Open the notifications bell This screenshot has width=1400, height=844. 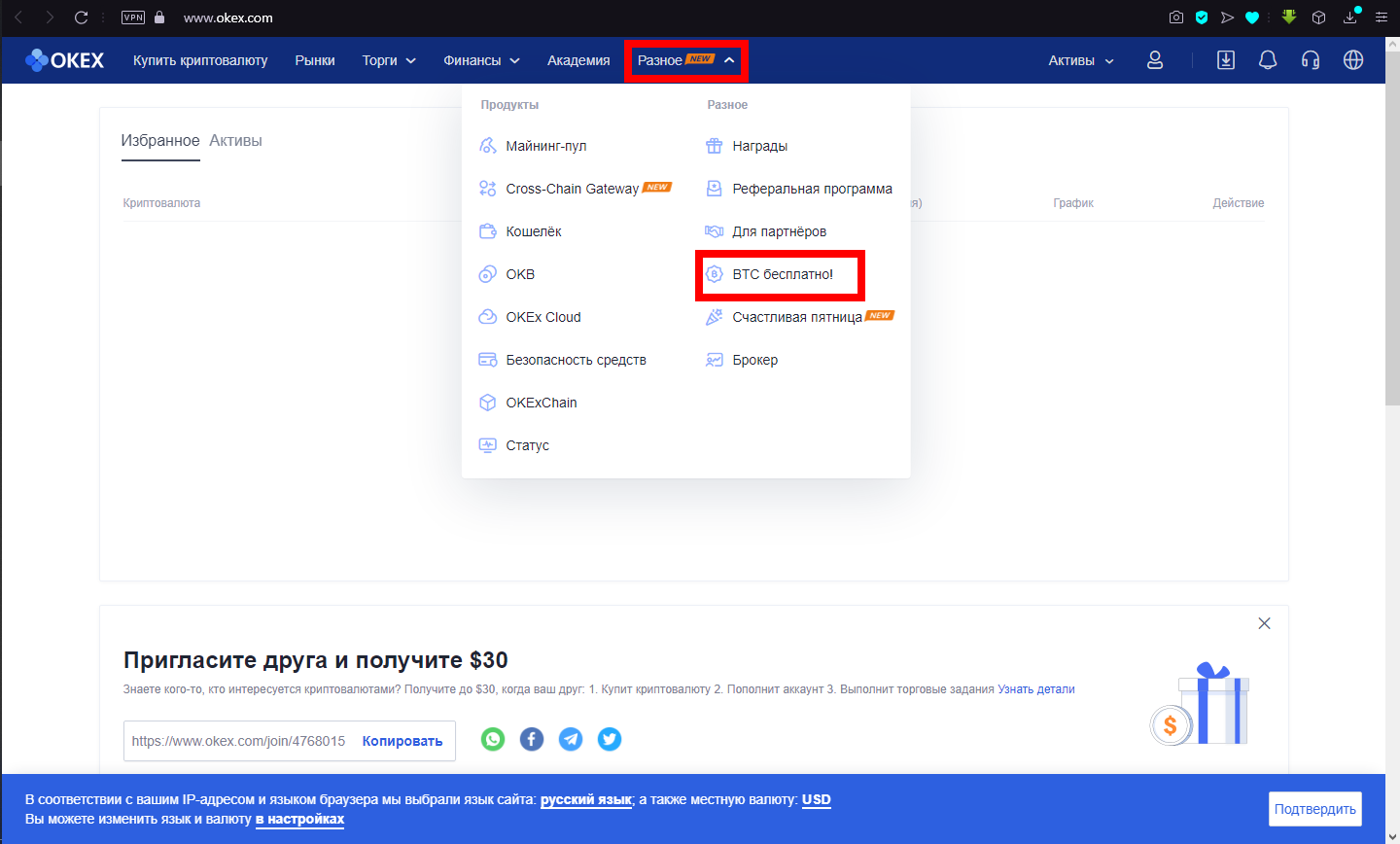pyautogui.click(x=1268, y=60)
